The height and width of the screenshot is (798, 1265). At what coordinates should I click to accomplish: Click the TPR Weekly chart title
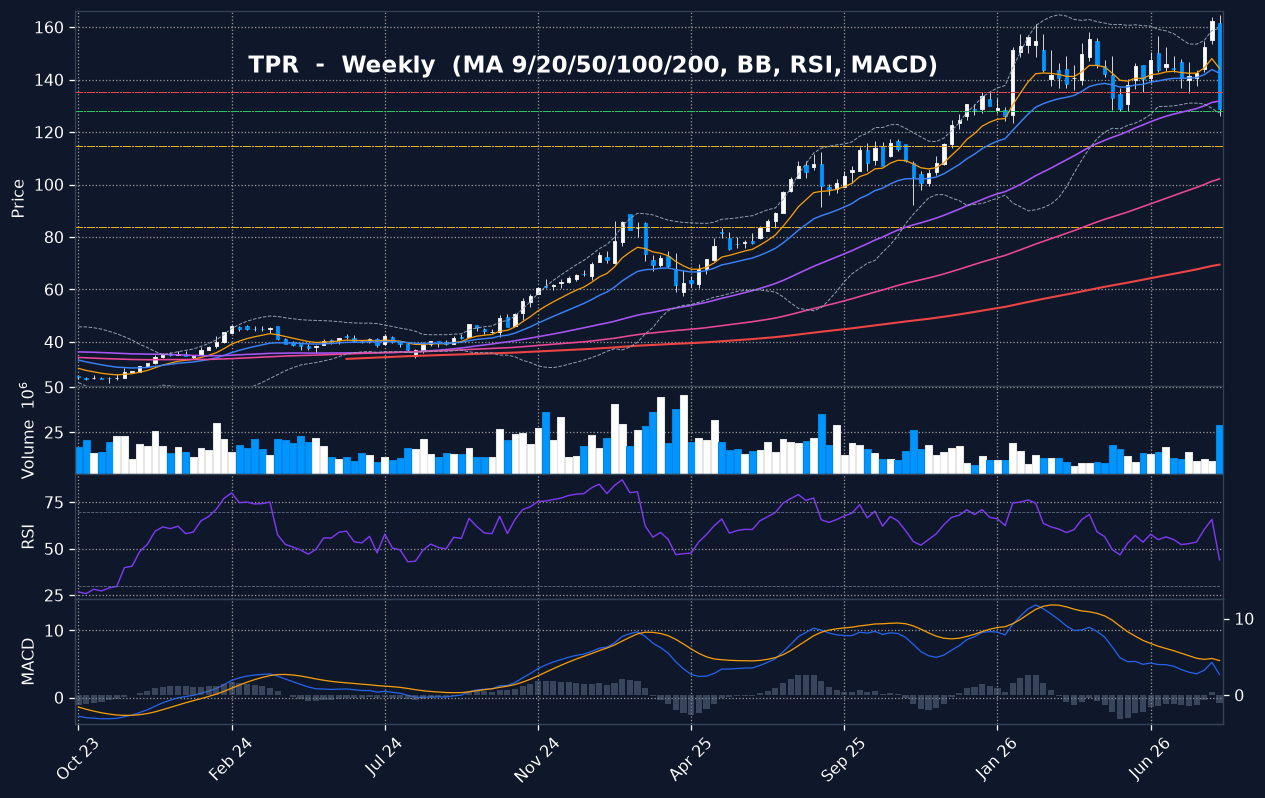(x=593, y=65)
